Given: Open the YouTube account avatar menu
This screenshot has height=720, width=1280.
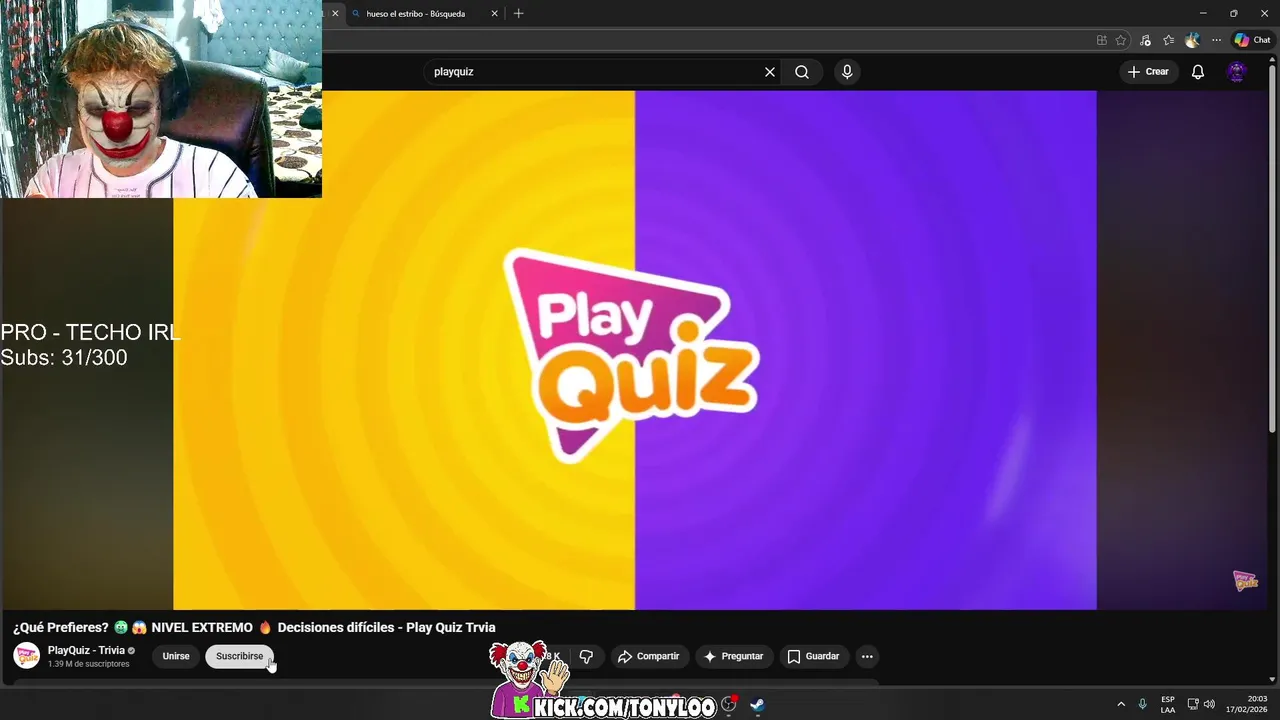Looking at the screenshot, I should coord(1237,72).
